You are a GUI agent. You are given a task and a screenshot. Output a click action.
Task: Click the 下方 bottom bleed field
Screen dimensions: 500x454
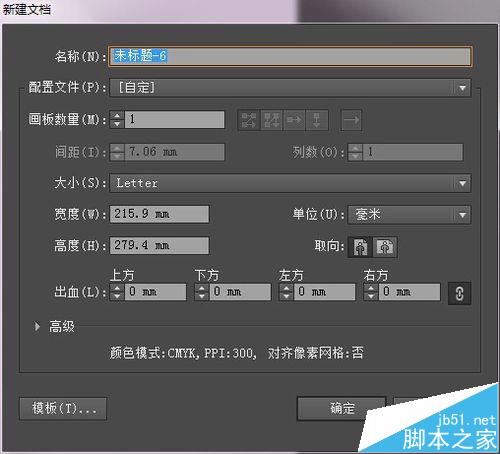click(x=240, y=292)
